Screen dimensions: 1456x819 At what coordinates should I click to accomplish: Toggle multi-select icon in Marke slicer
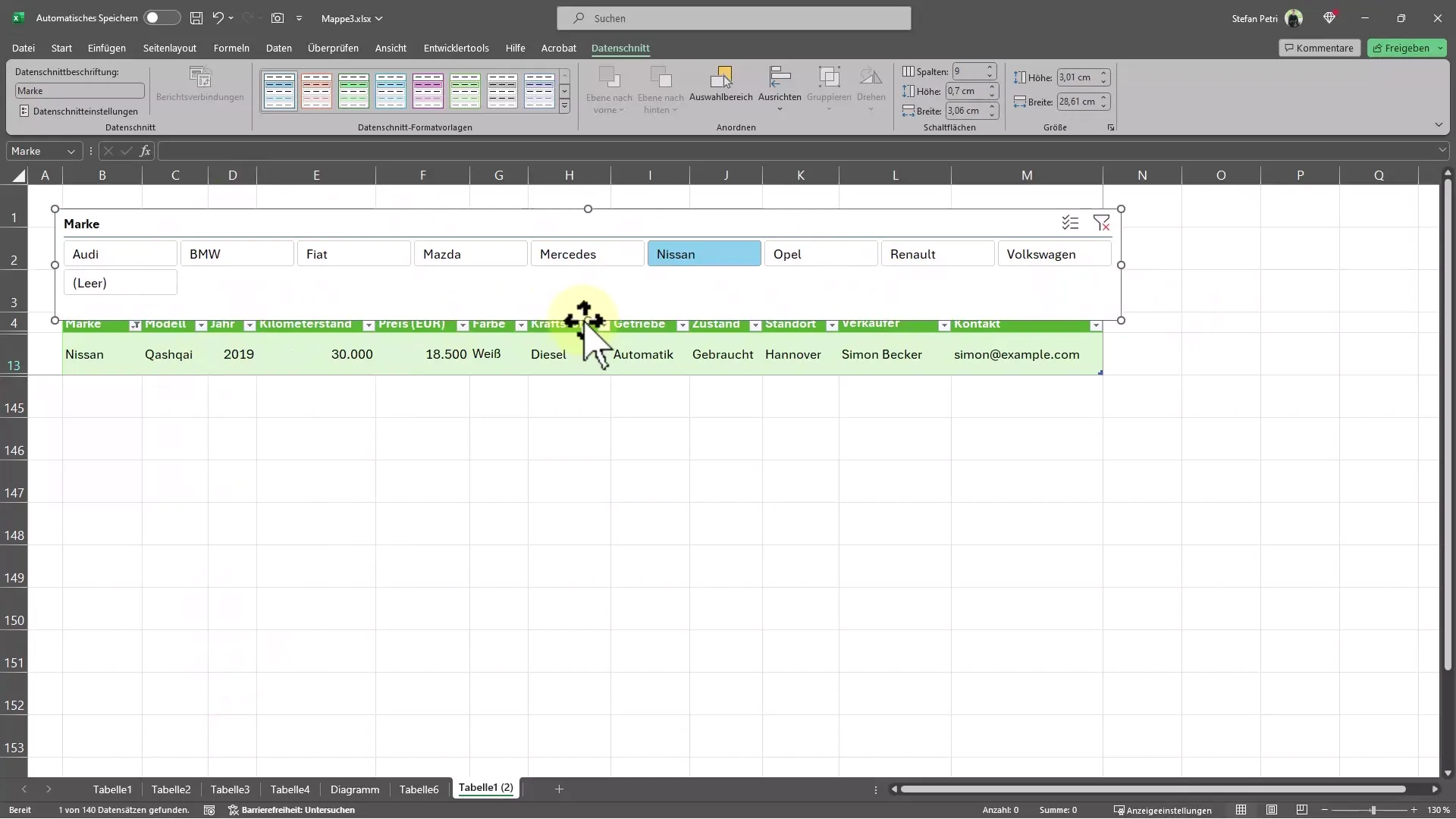pos(1070,223)
